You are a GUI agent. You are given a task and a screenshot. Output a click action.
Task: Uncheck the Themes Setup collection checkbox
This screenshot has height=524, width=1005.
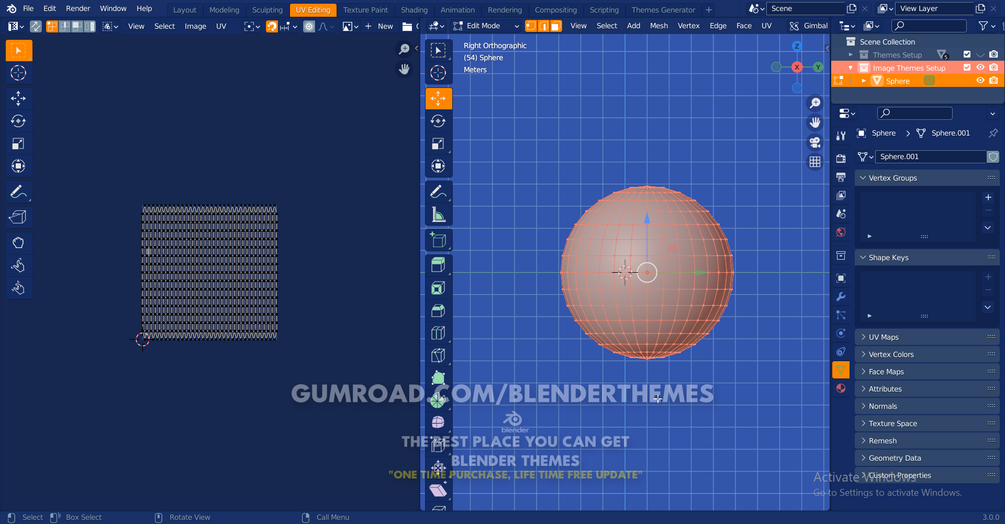click(967, 54)
